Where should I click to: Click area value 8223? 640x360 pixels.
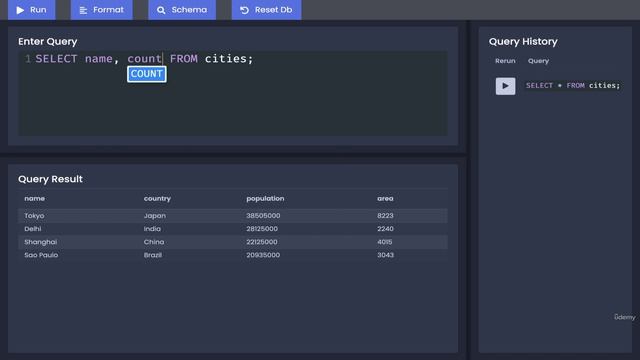385,216
